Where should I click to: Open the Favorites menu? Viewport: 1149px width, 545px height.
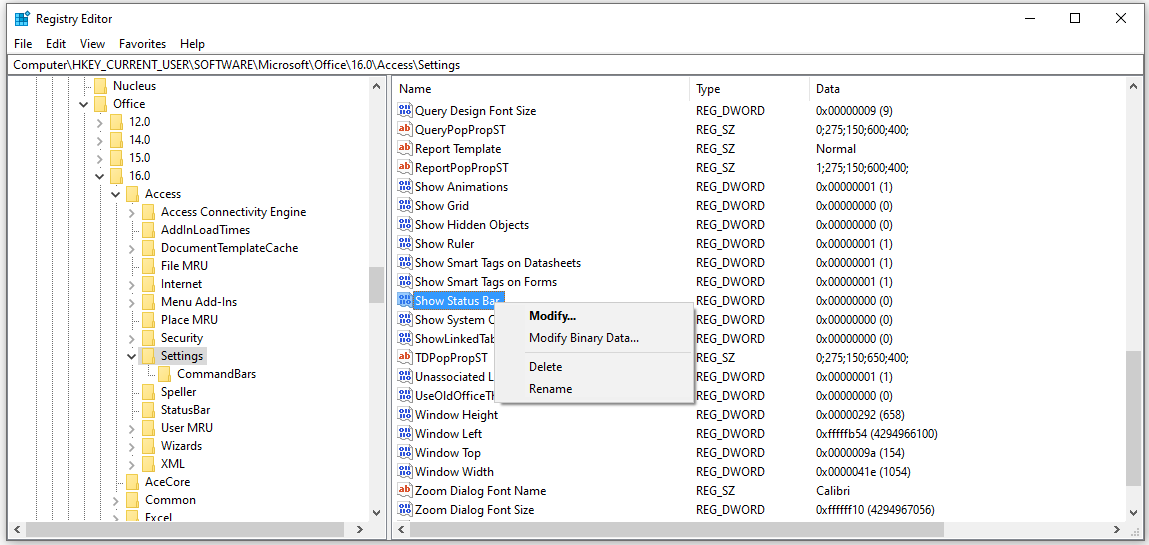(x=142, y=44)
